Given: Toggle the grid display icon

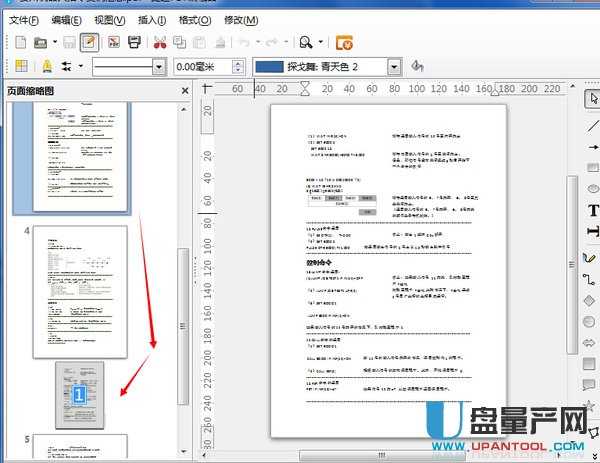Looking at the screenshot, I should coord(21,67).
